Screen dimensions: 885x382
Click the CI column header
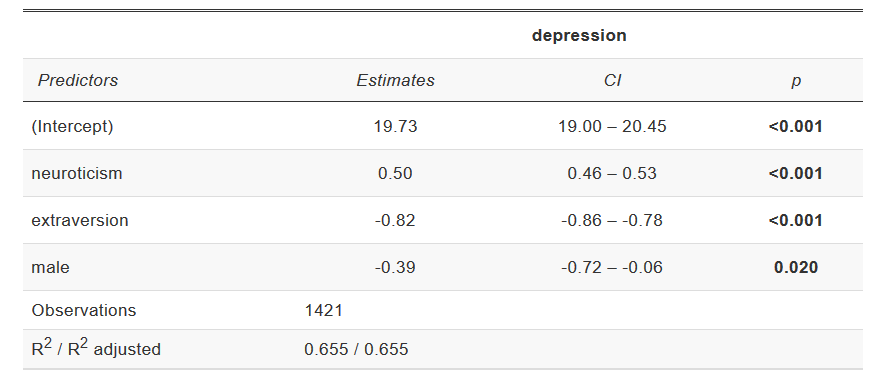612,81
